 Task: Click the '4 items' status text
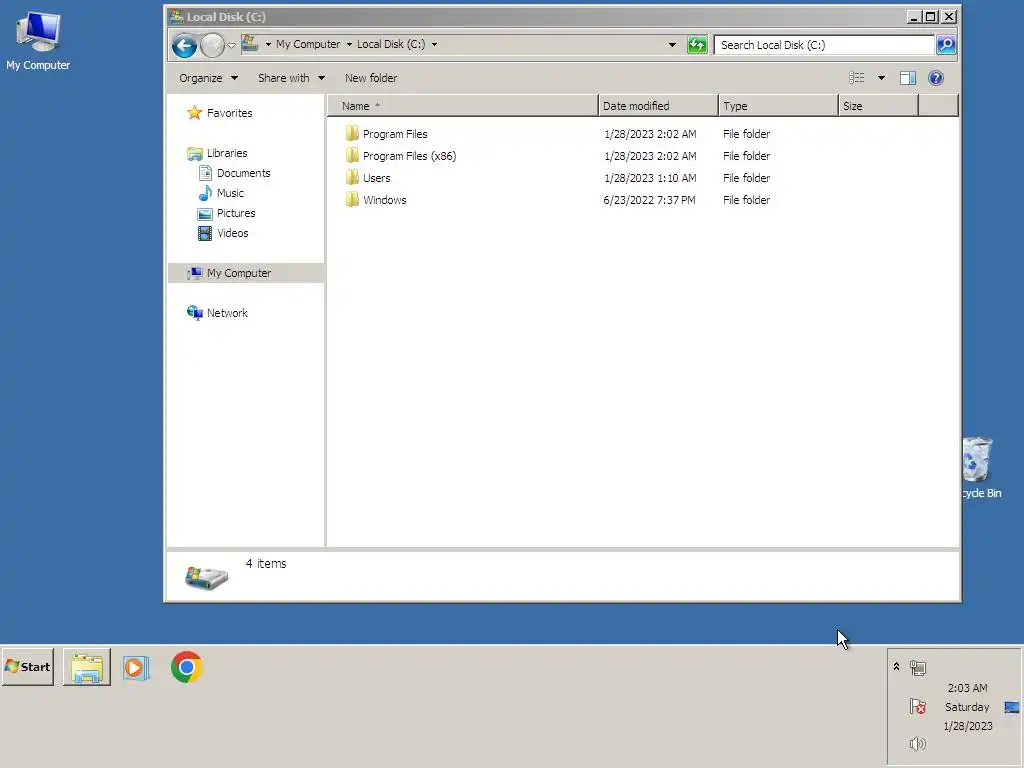coord(266,564)
